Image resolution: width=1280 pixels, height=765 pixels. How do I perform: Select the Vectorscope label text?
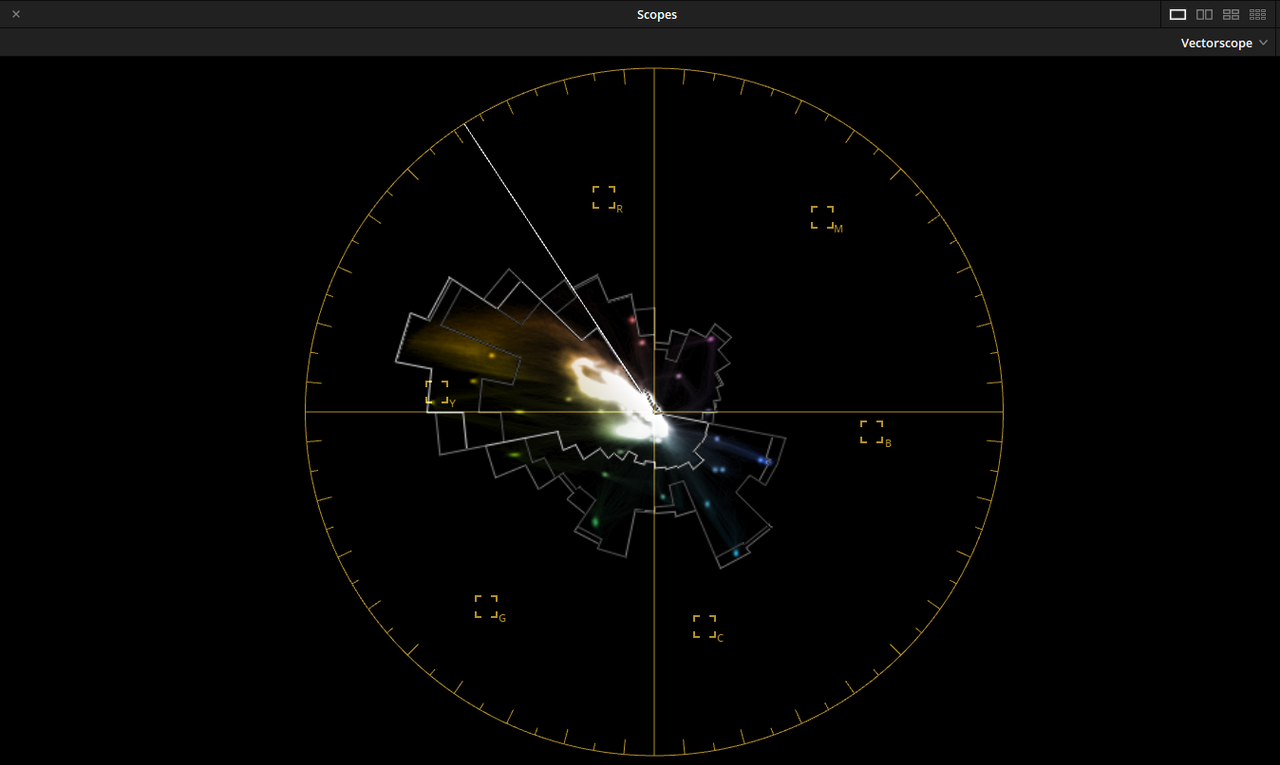1216,43
